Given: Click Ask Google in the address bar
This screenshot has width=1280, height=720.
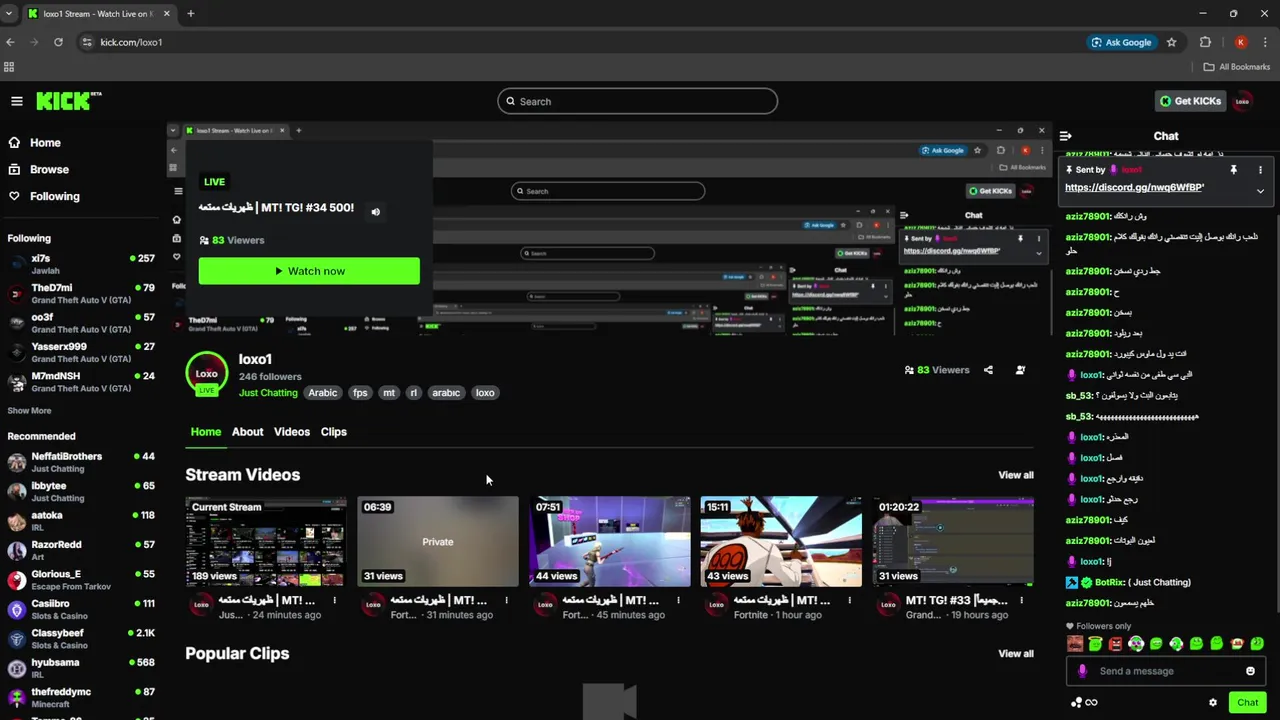Looking at the screenshot, I should click(1121, 42).
